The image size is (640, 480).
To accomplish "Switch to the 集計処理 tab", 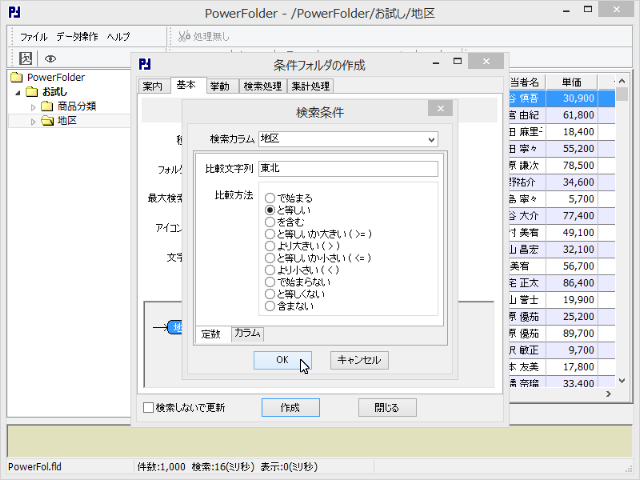I will click(x=311, y=86).
